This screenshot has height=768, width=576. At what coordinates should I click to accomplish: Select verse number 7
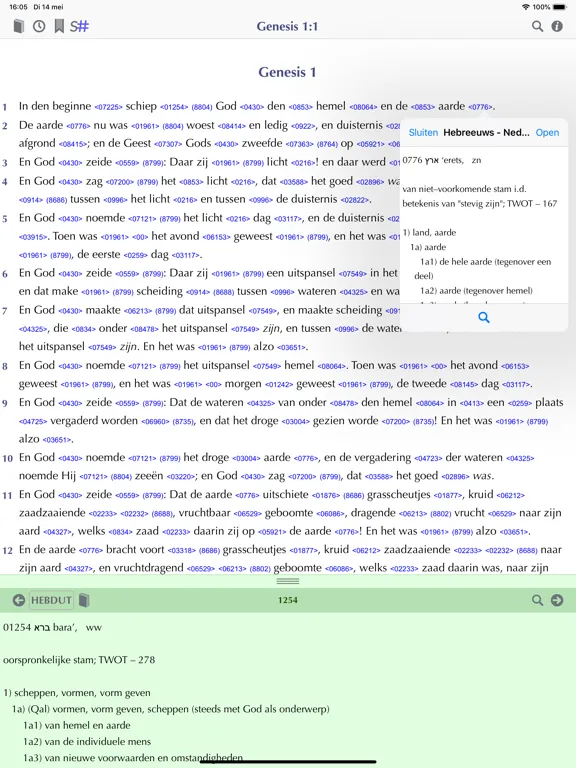coord(5,311)
